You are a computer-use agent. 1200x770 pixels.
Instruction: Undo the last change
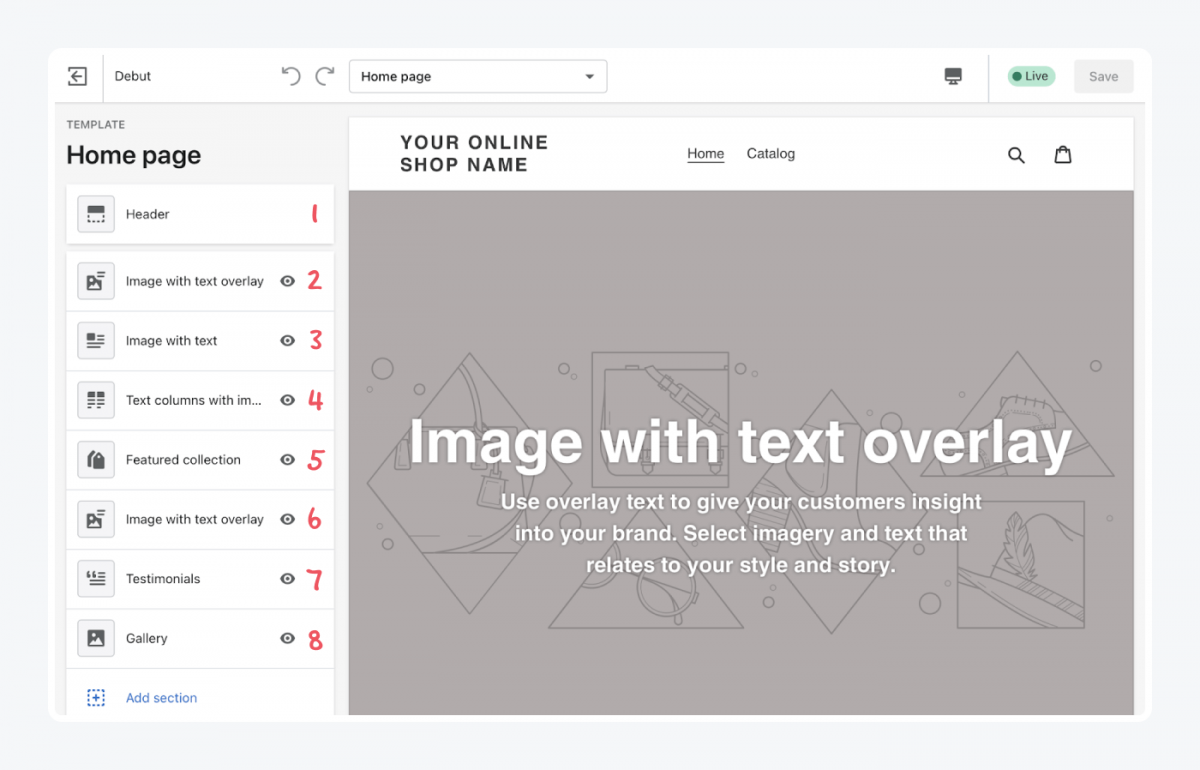click(291, 76)
